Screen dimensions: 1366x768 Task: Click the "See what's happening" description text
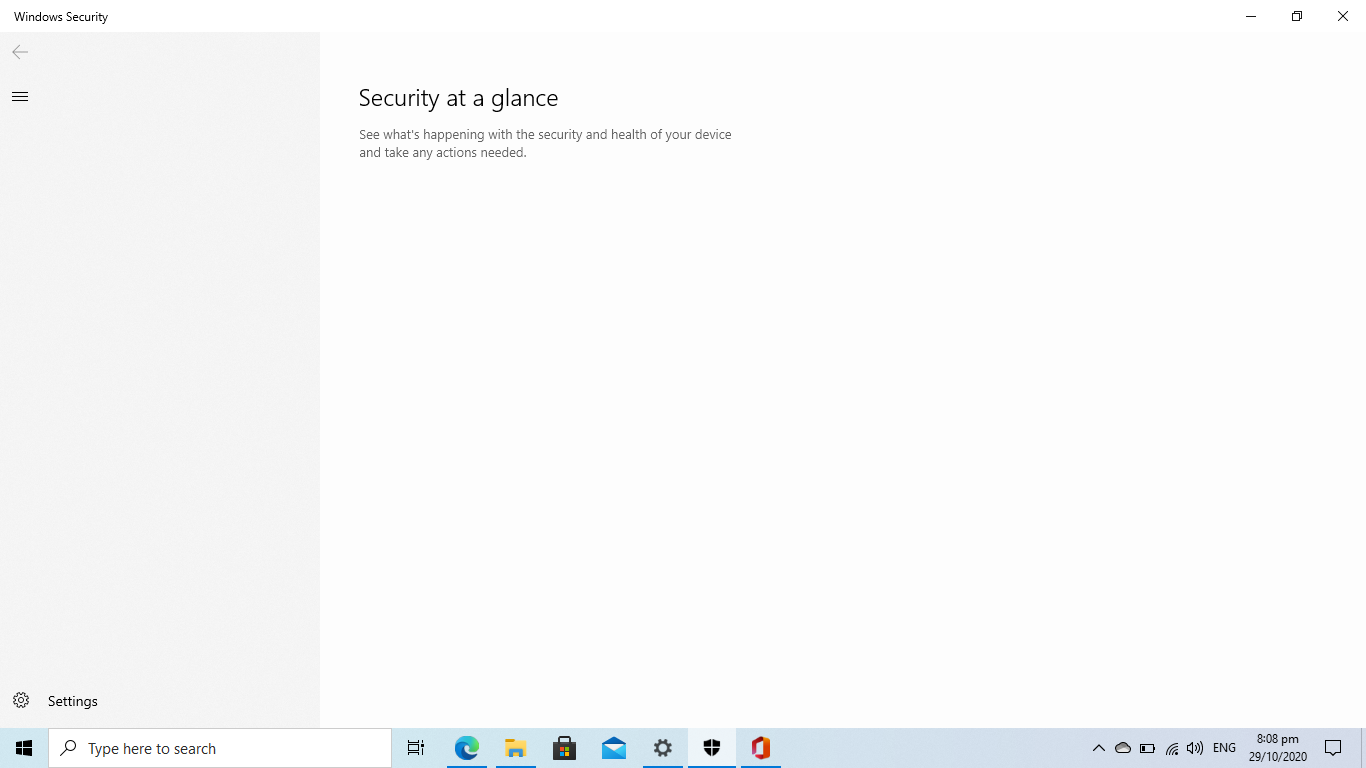(x=545, y=143)
